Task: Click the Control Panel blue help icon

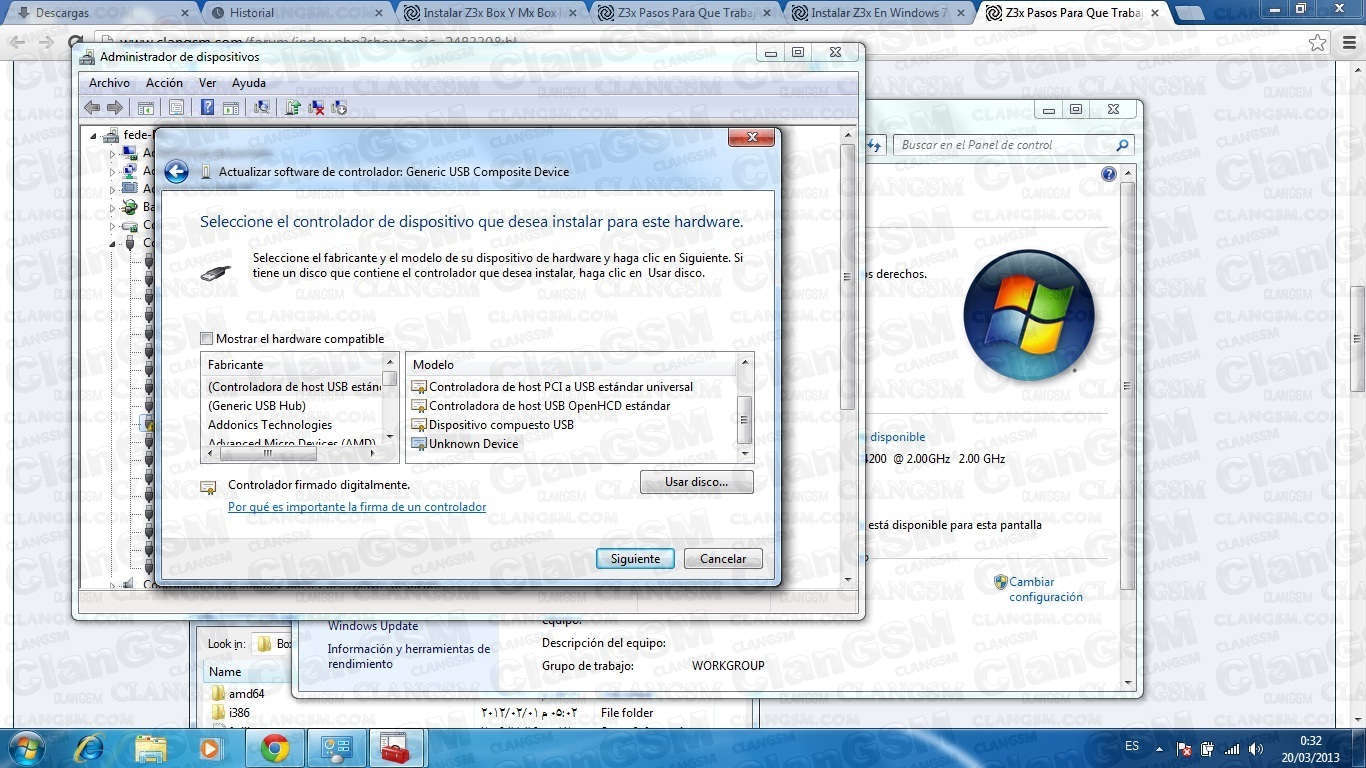Action: 1108,174
